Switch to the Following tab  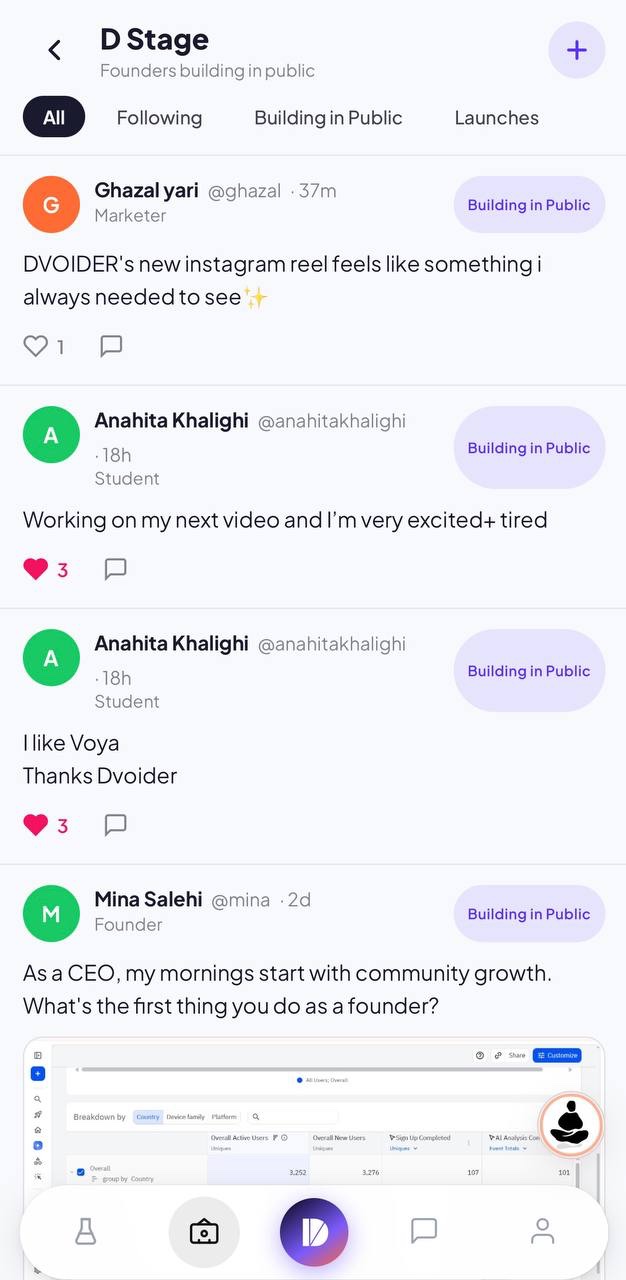(159, 118)
